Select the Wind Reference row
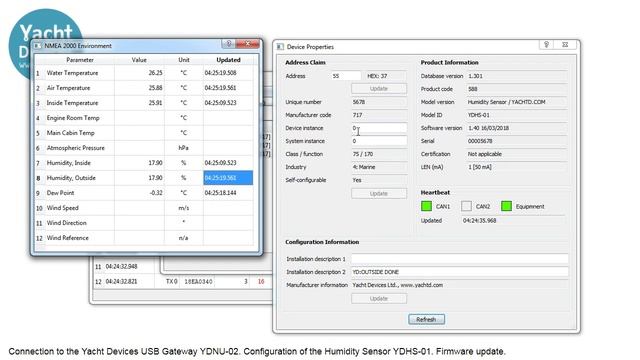This screenshot has height=360, width=640. point(144,238)
